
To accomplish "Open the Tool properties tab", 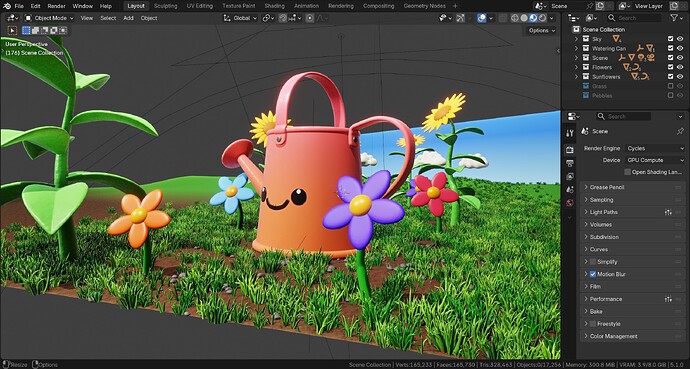I will 570,133.
